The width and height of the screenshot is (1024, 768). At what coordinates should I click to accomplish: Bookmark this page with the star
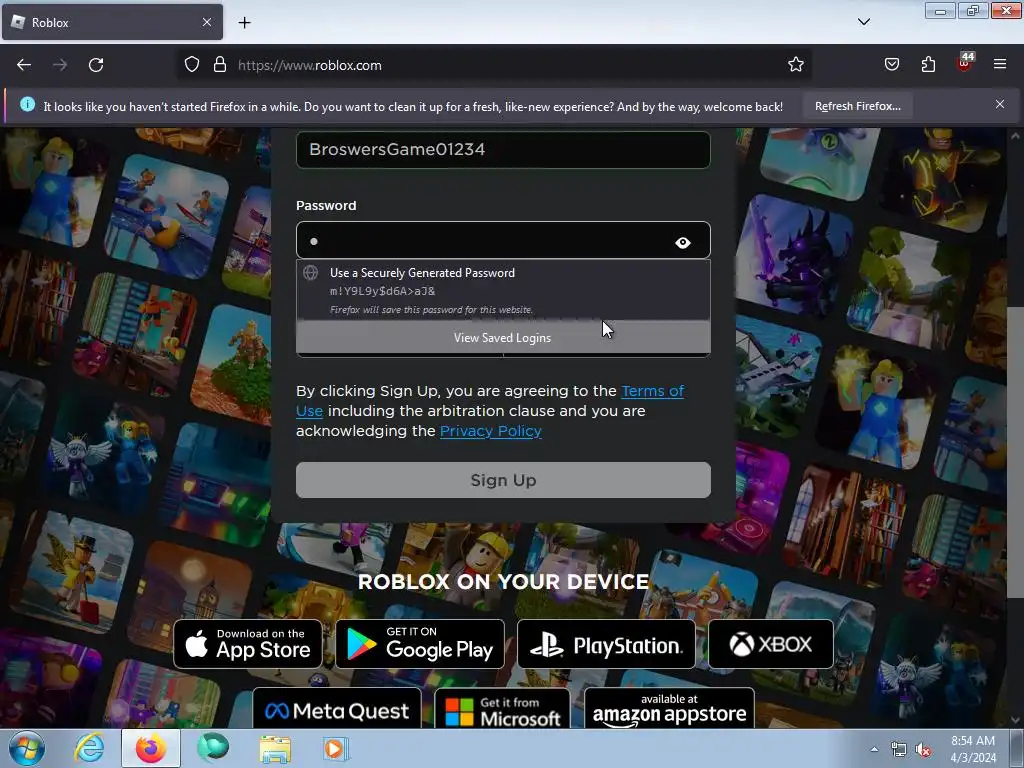[x=795, y=64]
